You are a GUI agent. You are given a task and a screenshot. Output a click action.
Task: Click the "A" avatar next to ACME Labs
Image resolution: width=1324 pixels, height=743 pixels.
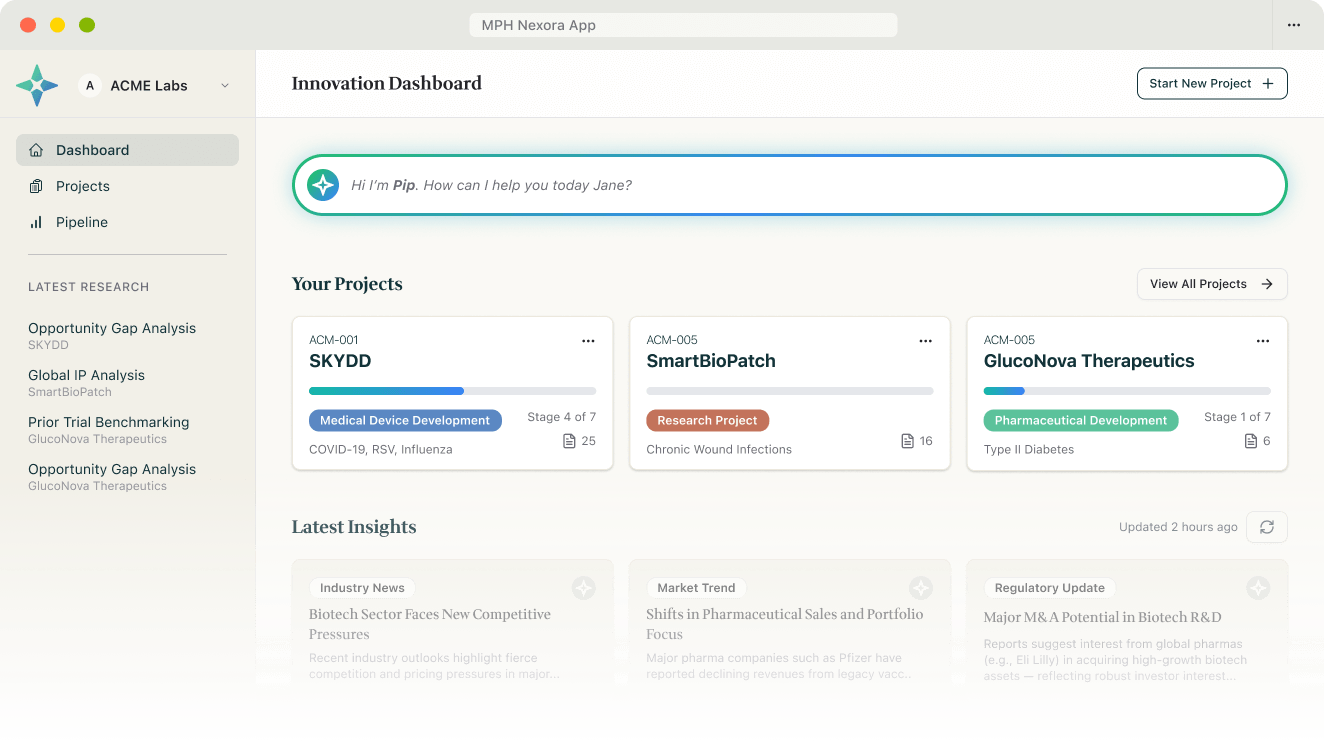[90, 86]
